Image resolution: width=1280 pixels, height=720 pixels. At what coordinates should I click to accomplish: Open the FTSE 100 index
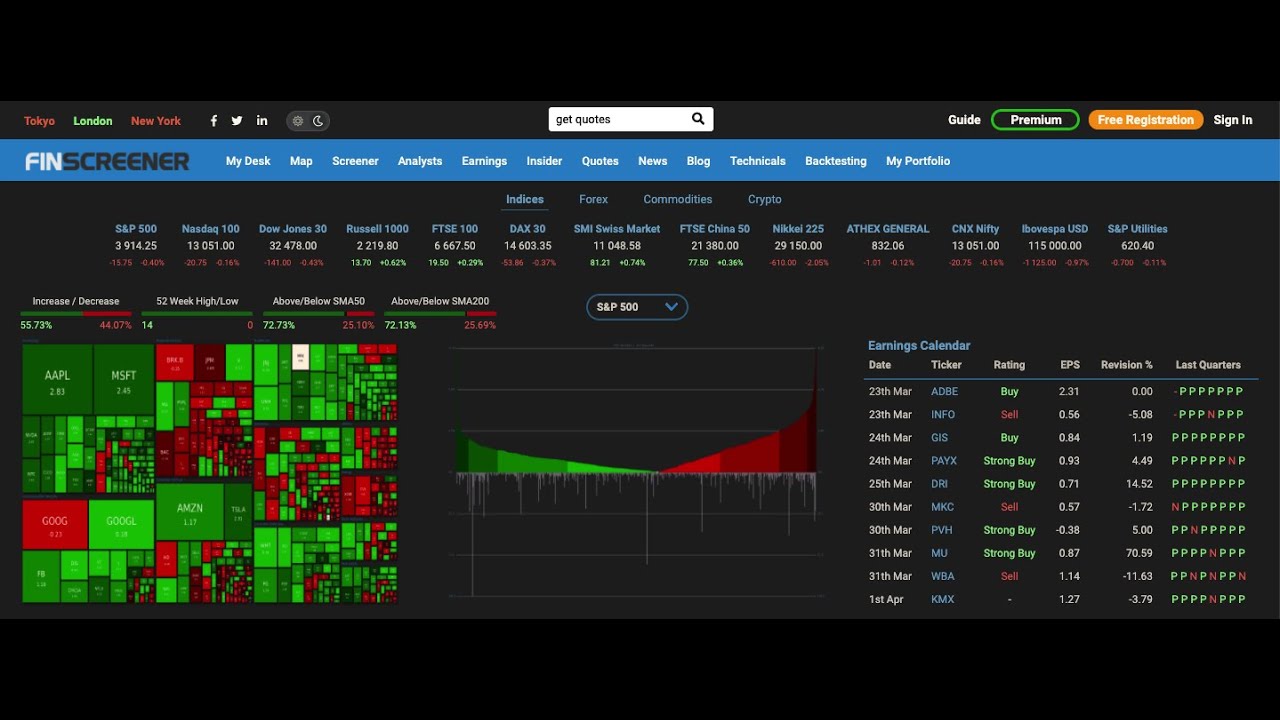point(455,229)
